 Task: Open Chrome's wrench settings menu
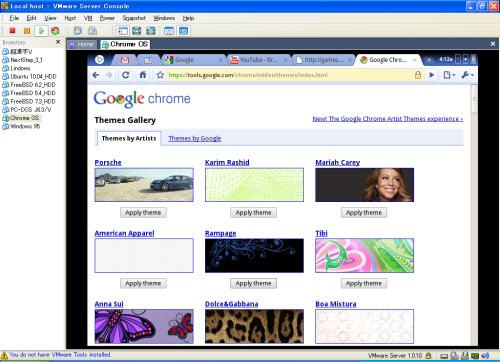(x=467, y=75)
